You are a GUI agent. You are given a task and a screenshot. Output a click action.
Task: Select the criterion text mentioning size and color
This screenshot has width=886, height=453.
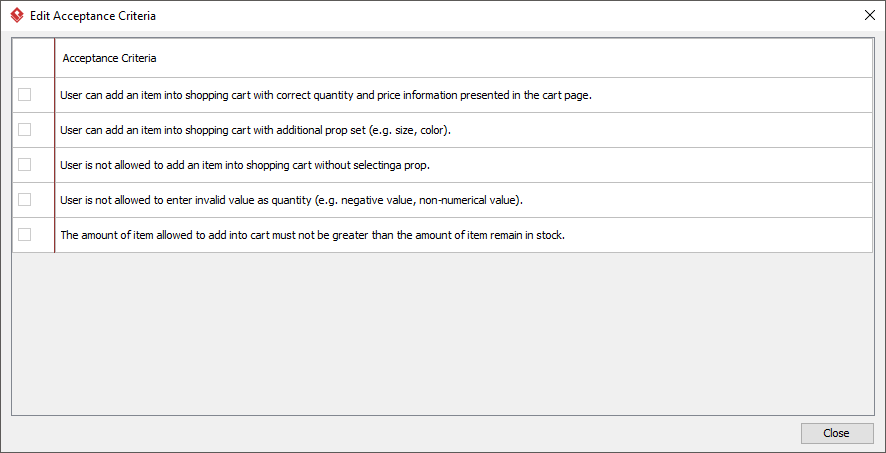(255, 130)
